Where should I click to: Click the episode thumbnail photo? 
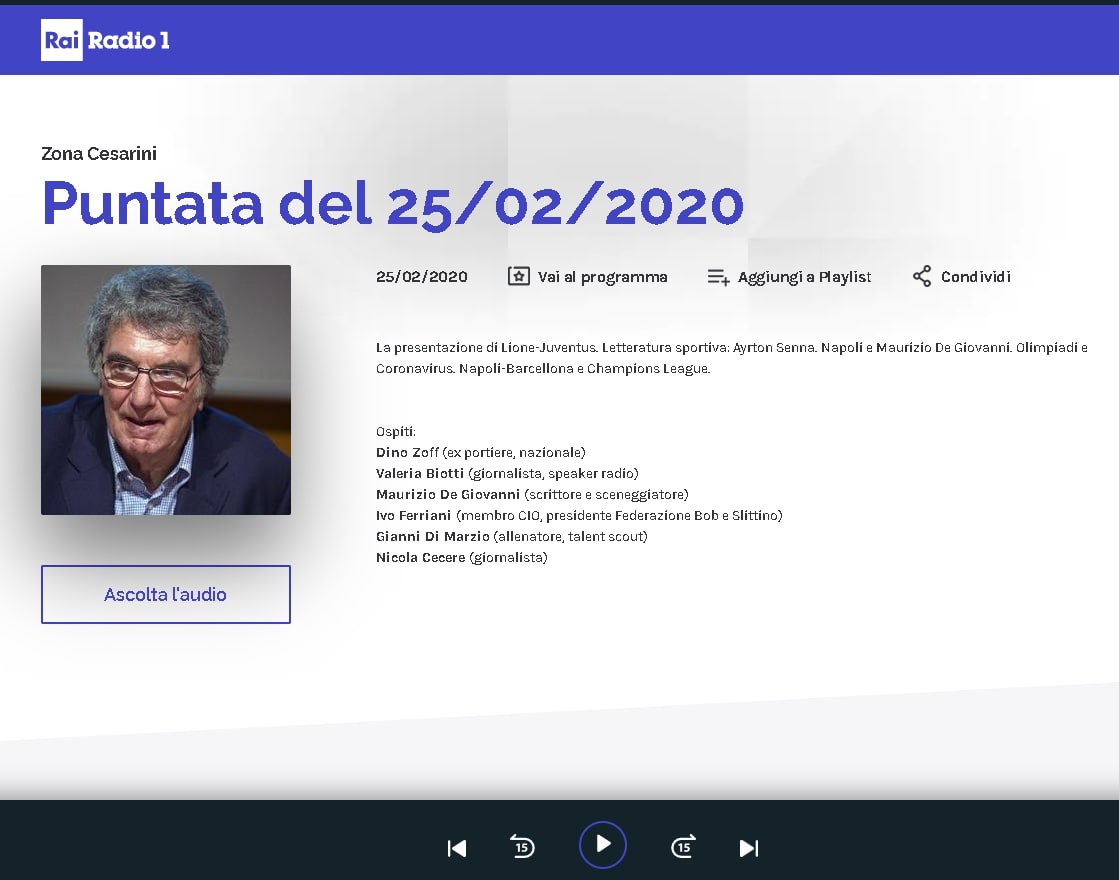(166, 390)
